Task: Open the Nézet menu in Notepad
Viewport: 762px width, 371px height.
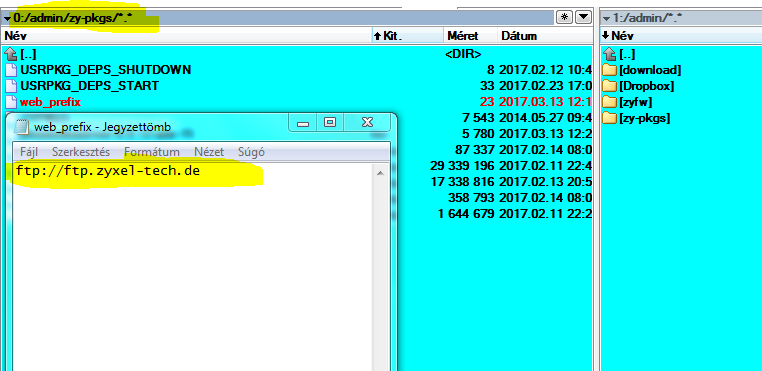Action: (x=209, y=152)
